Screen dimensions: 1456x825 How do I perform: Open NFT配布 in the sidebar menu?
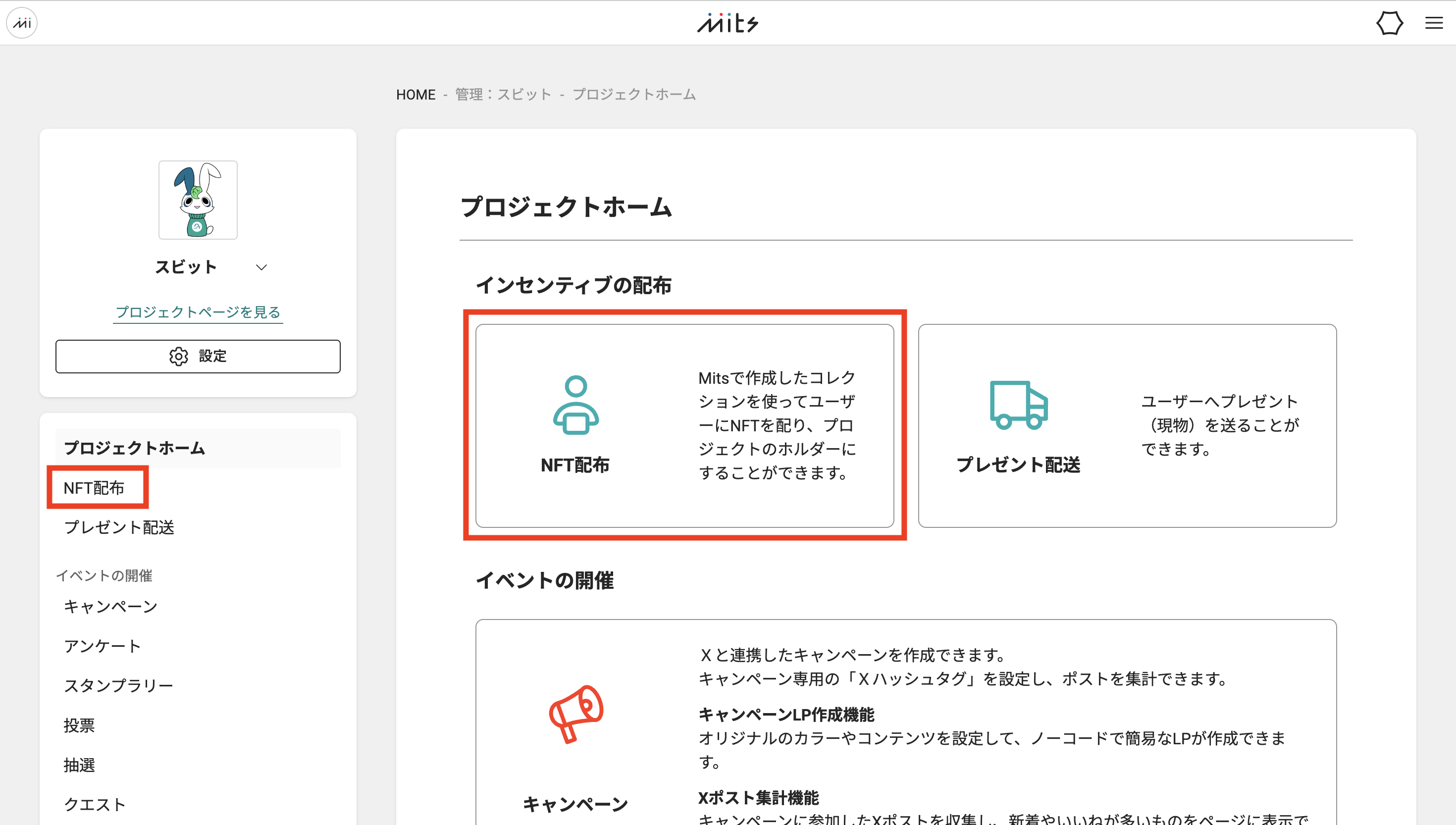coord(94,487)
